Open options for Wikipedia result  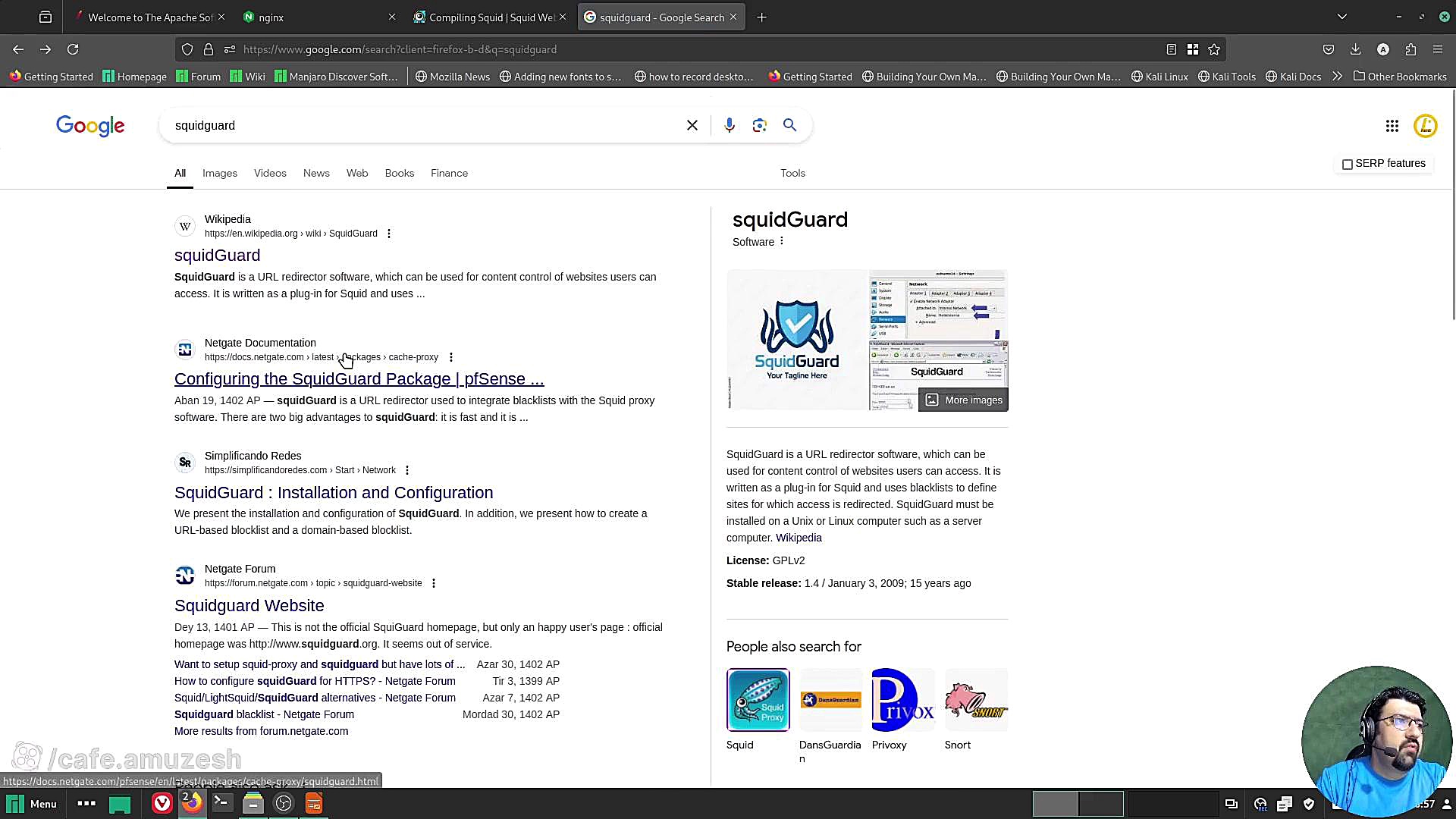point(389,234)
